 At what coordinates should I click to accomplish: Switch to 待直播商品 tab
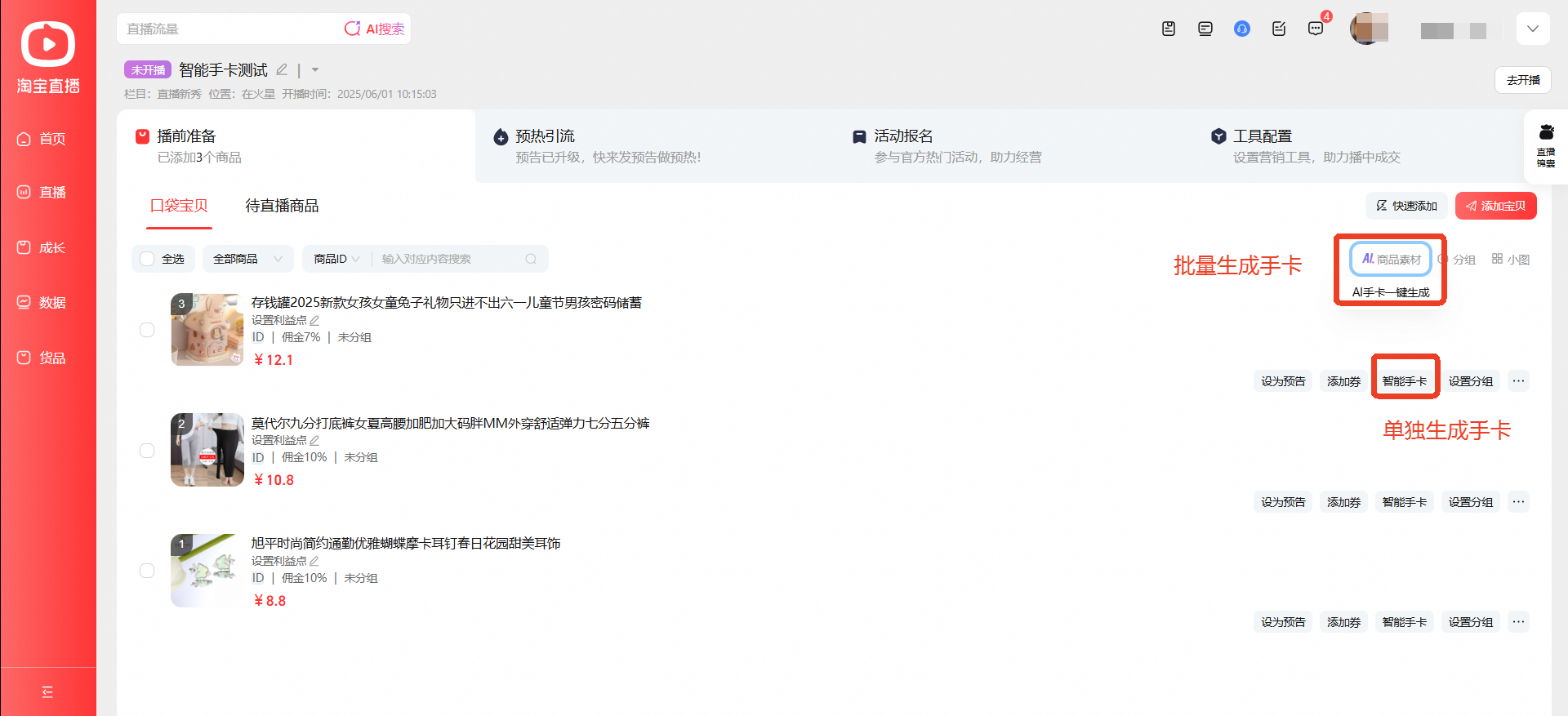[x=282, y=206]
